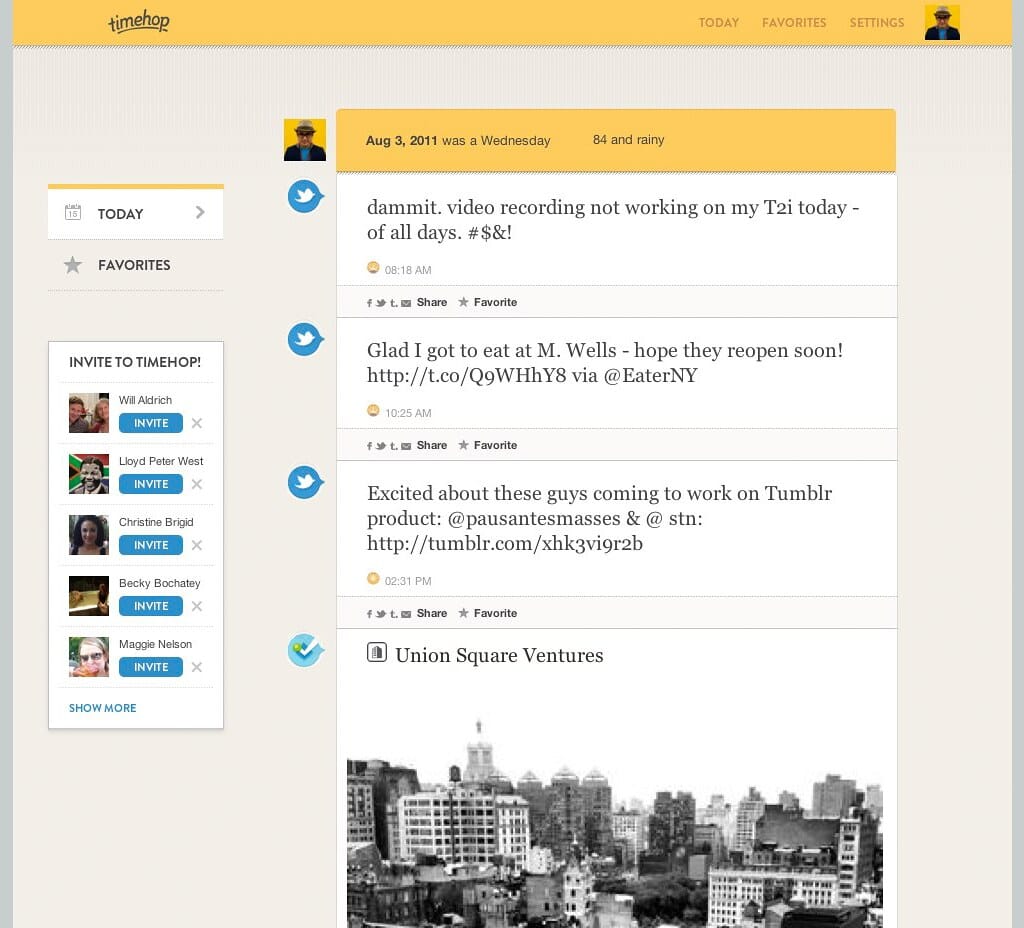Click the star icon beside Favorites sidebar item

72,264
